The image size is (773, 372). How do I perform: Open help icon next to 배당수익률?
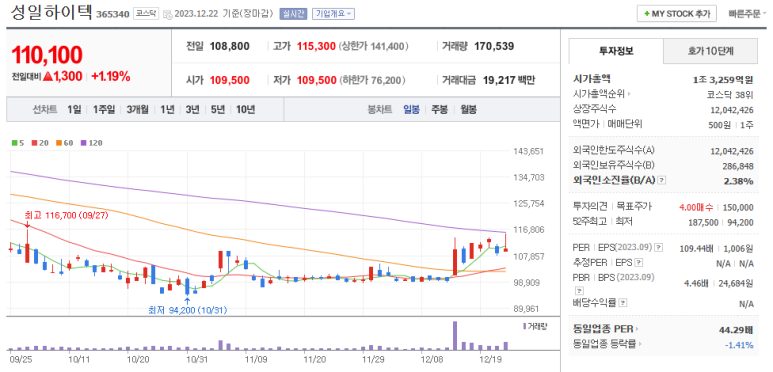(x=623, y=302)
